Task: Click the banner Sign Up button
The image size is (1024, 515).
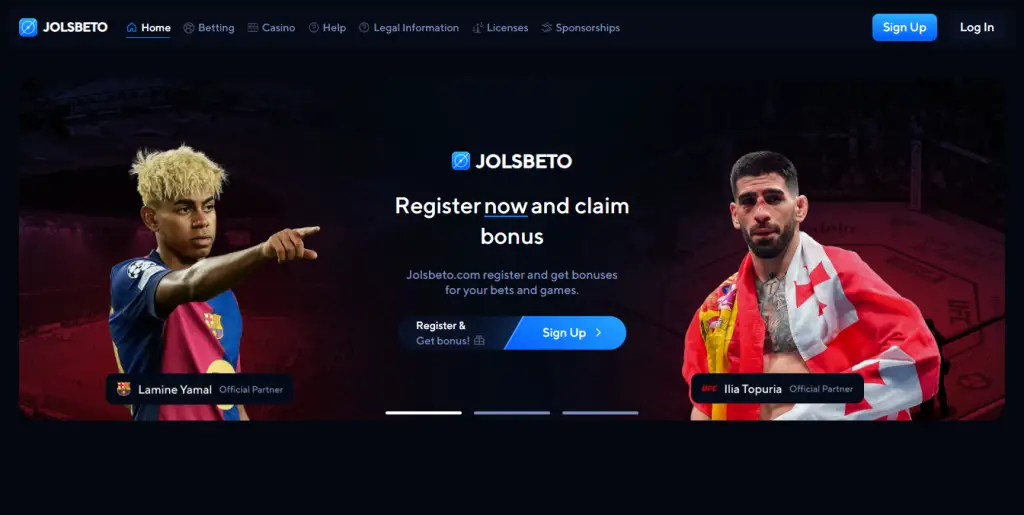Action: pos(565,333)
